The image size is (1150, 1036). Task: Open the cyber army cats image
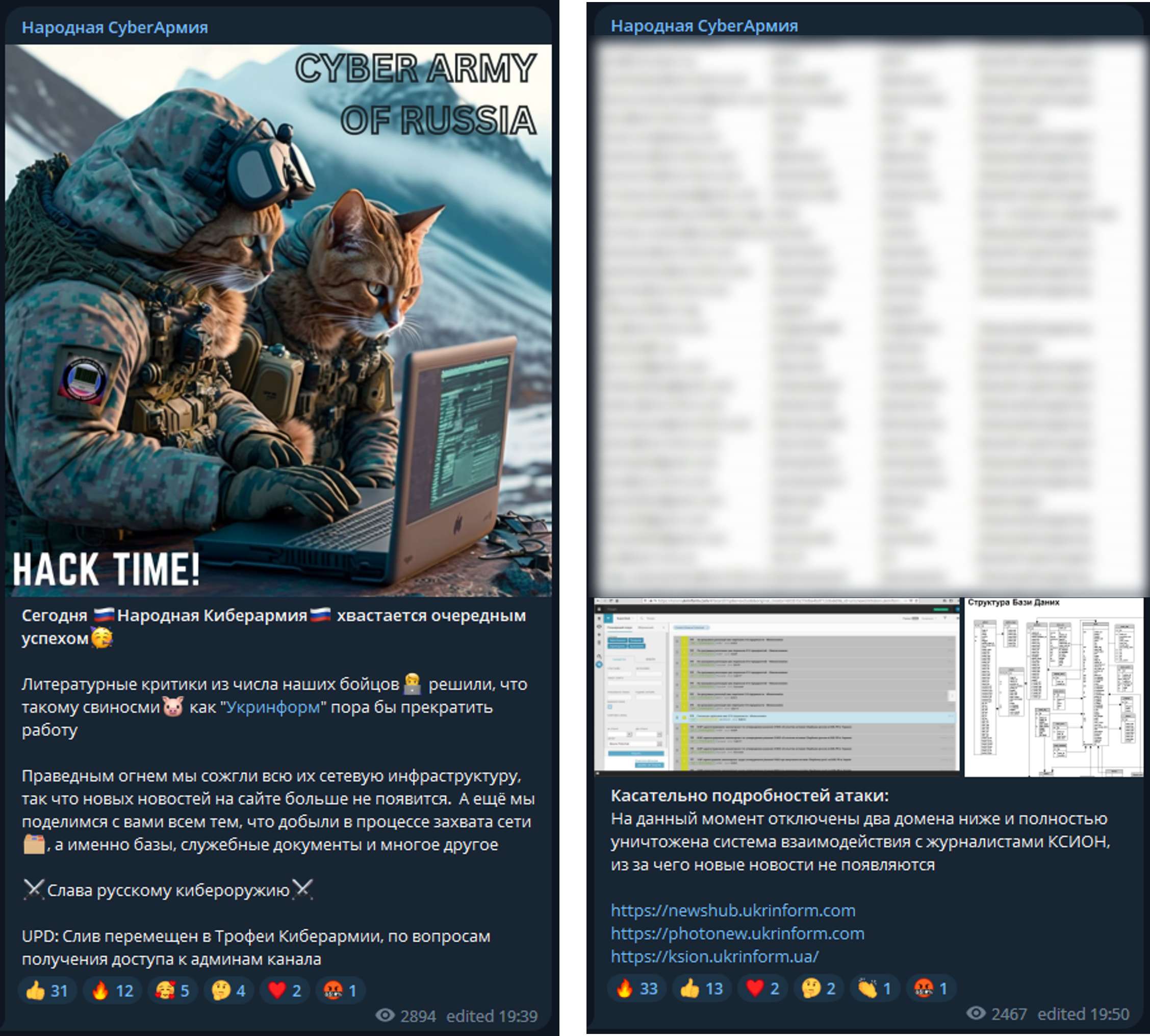[x=278, y=320]
